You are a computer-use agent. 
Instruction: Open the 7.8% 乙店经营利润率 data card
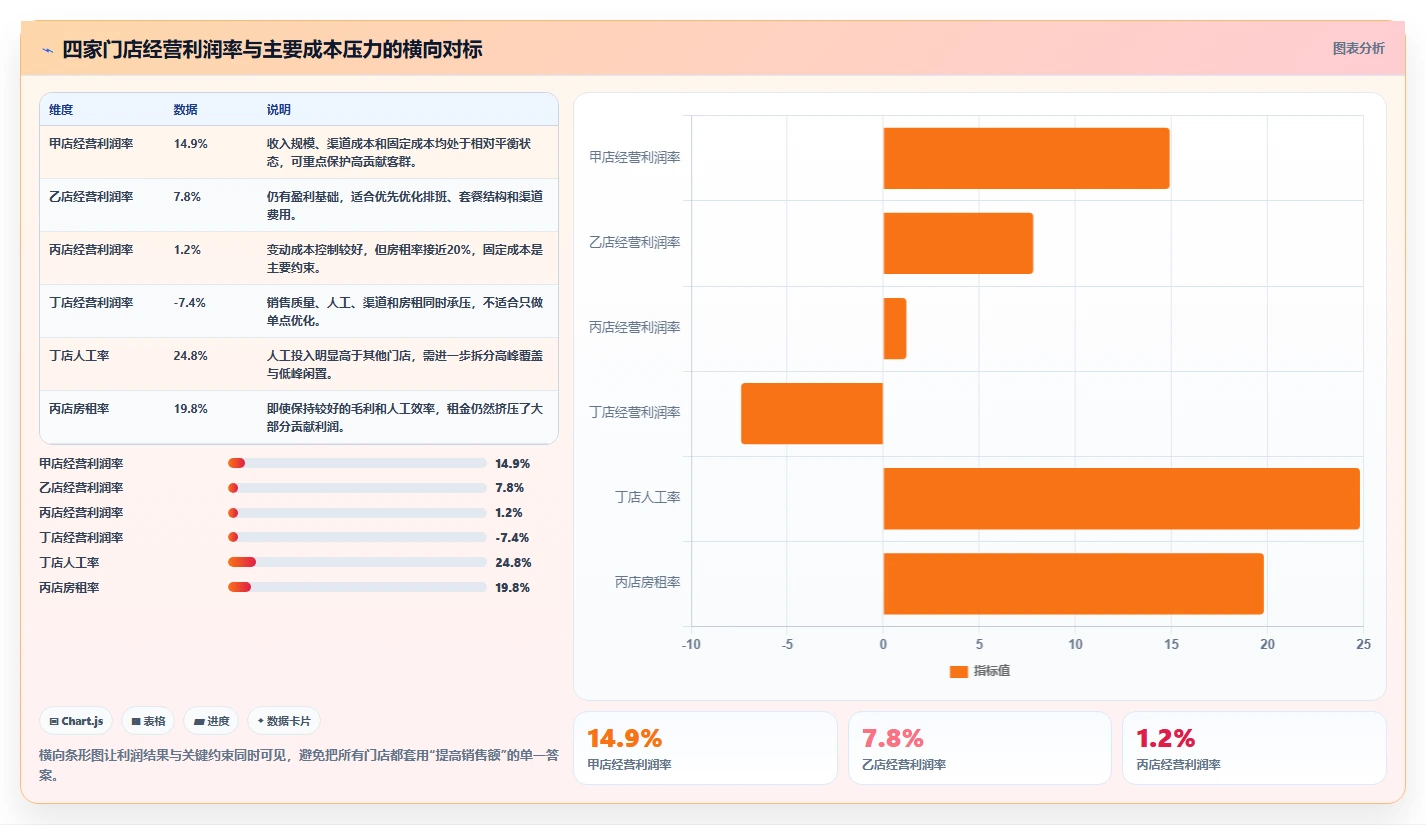pos(980,748)
